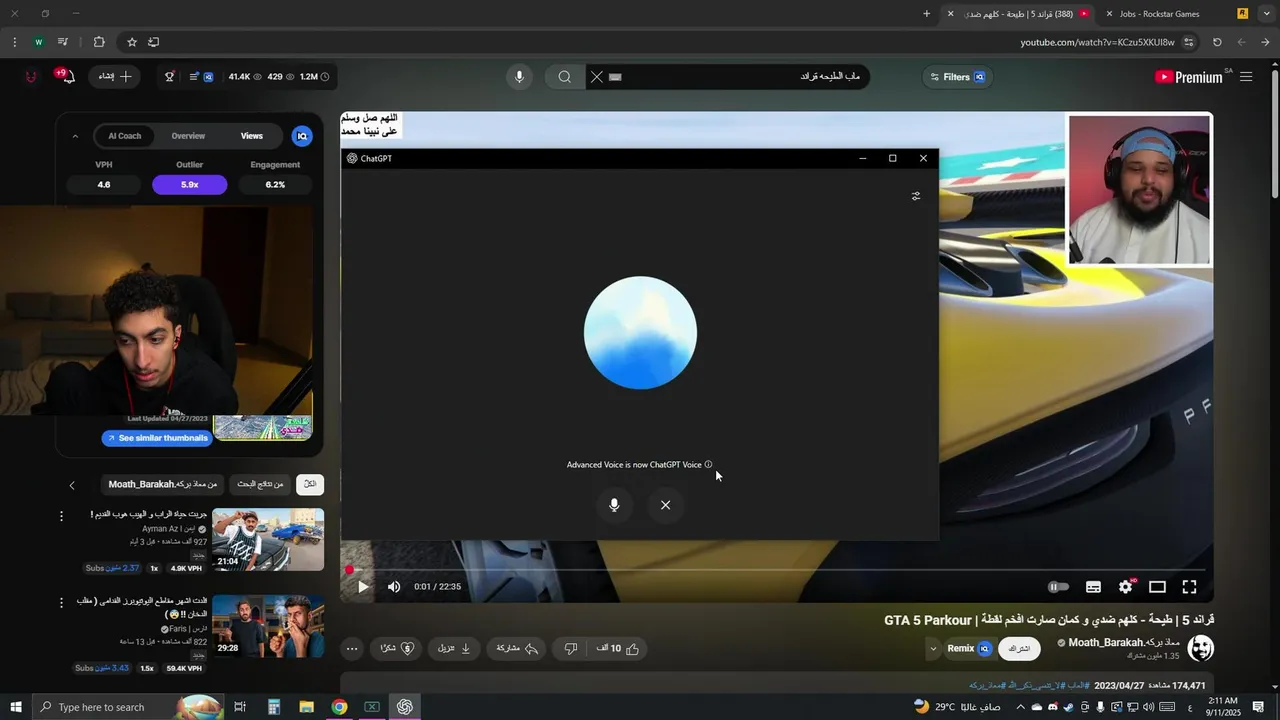The image size is (1280, 720).
Task: Select the AI Coach tab
Action: click(125, 136)
